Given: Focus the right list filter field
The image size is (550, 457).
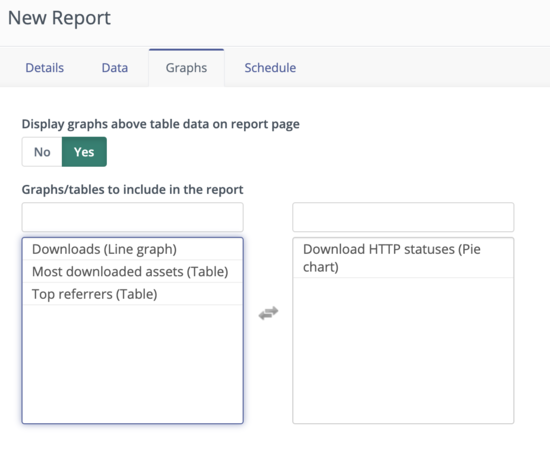Looking at the screenshot, I should point(403,217).
